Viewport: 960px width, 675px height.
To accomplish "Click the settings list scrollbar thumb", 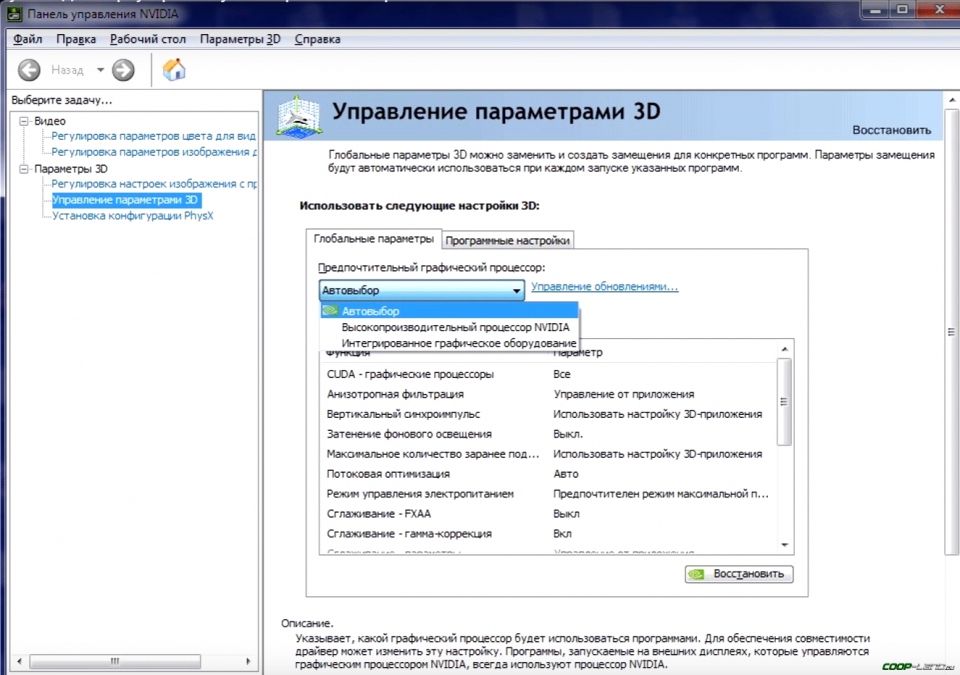I will 784,402.
